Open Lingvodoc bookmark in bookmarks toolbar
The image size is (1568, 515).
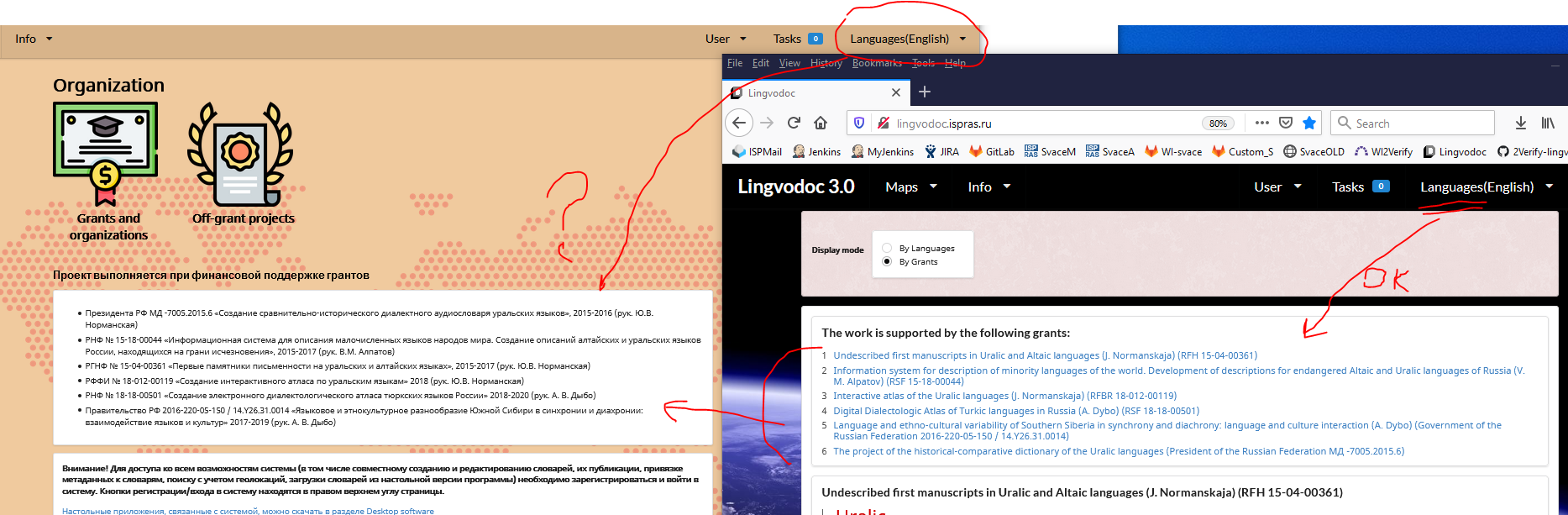[x=1455, y=151]
